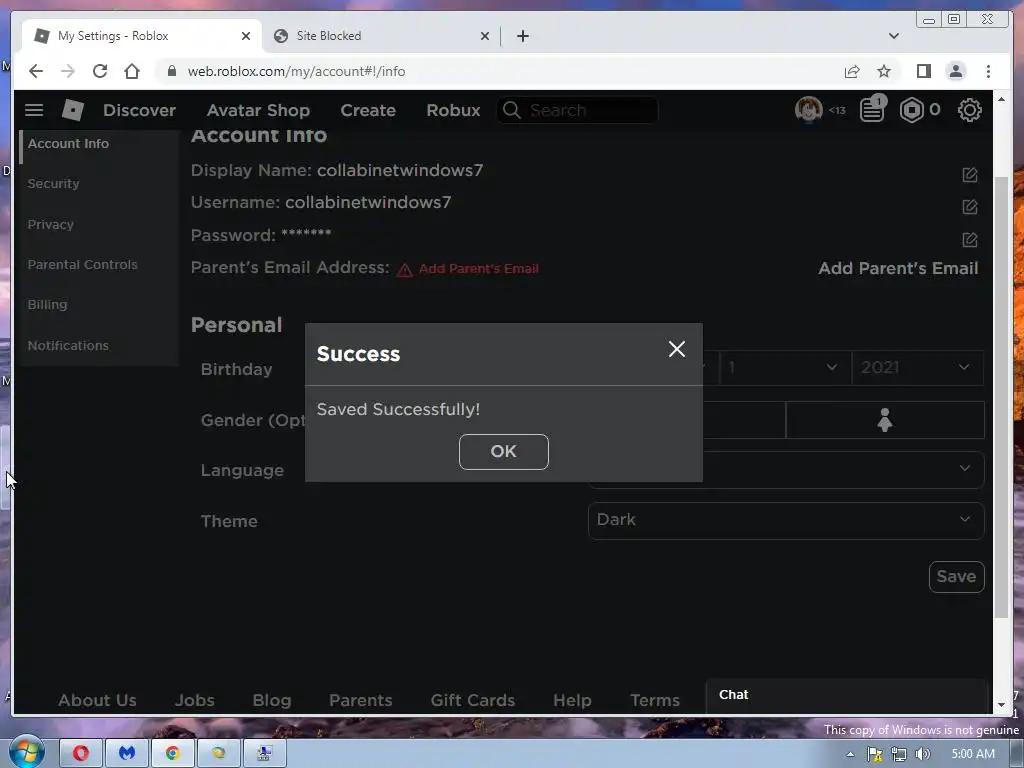Expand the Language dropdown
The height and width of the screenshot is (768, 1024).
pyautogui.click(x=786, y=469)
